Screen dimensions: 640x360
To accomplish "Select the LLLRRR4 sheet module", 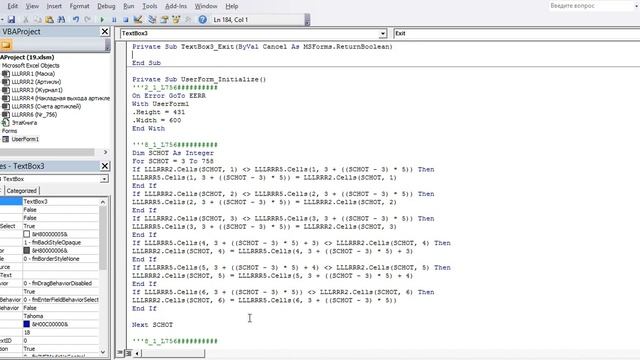I will (x=60, y=98).
